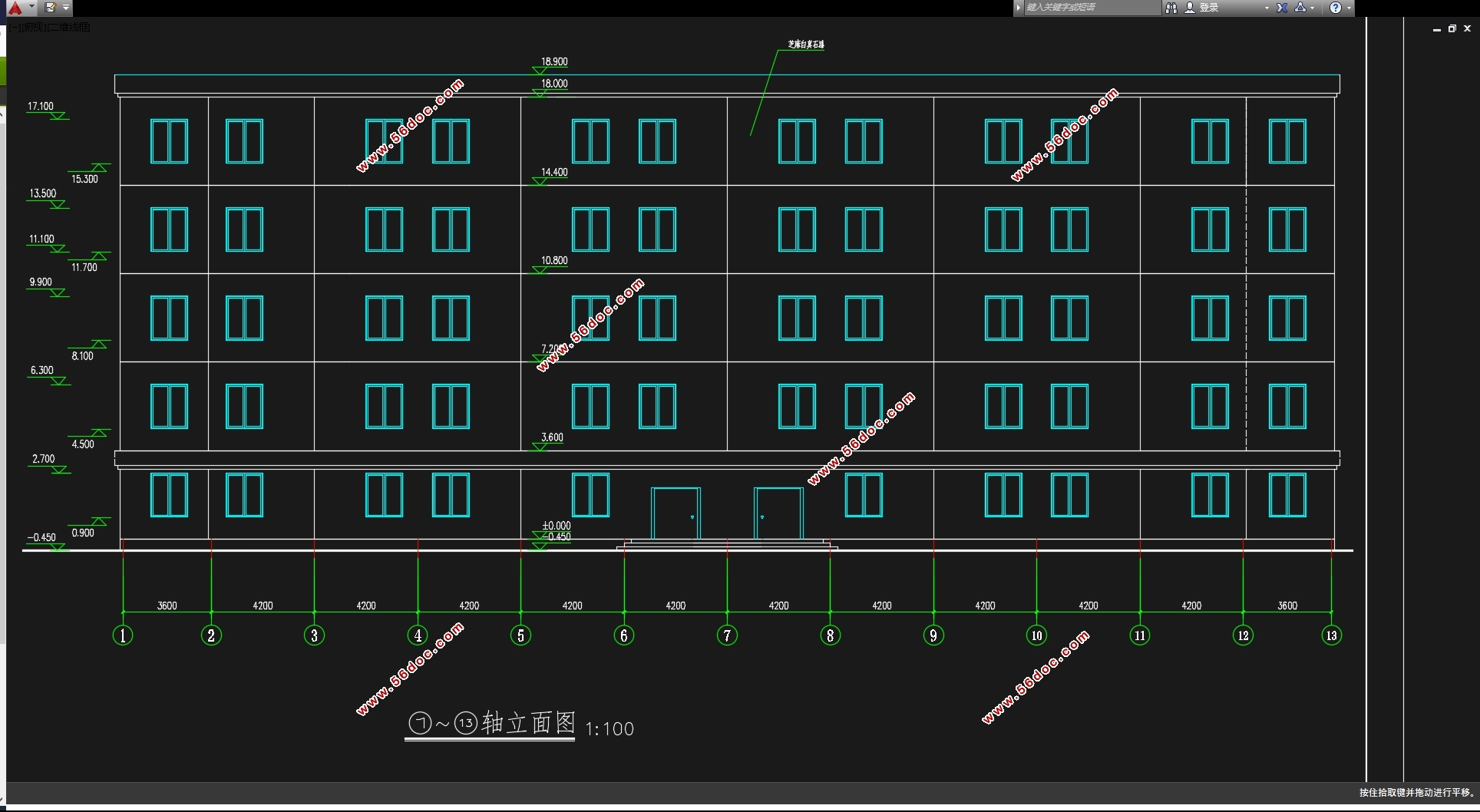Select the 9.900 elevation label
This screenshot has width=1480, height=812.
point(41,282)
